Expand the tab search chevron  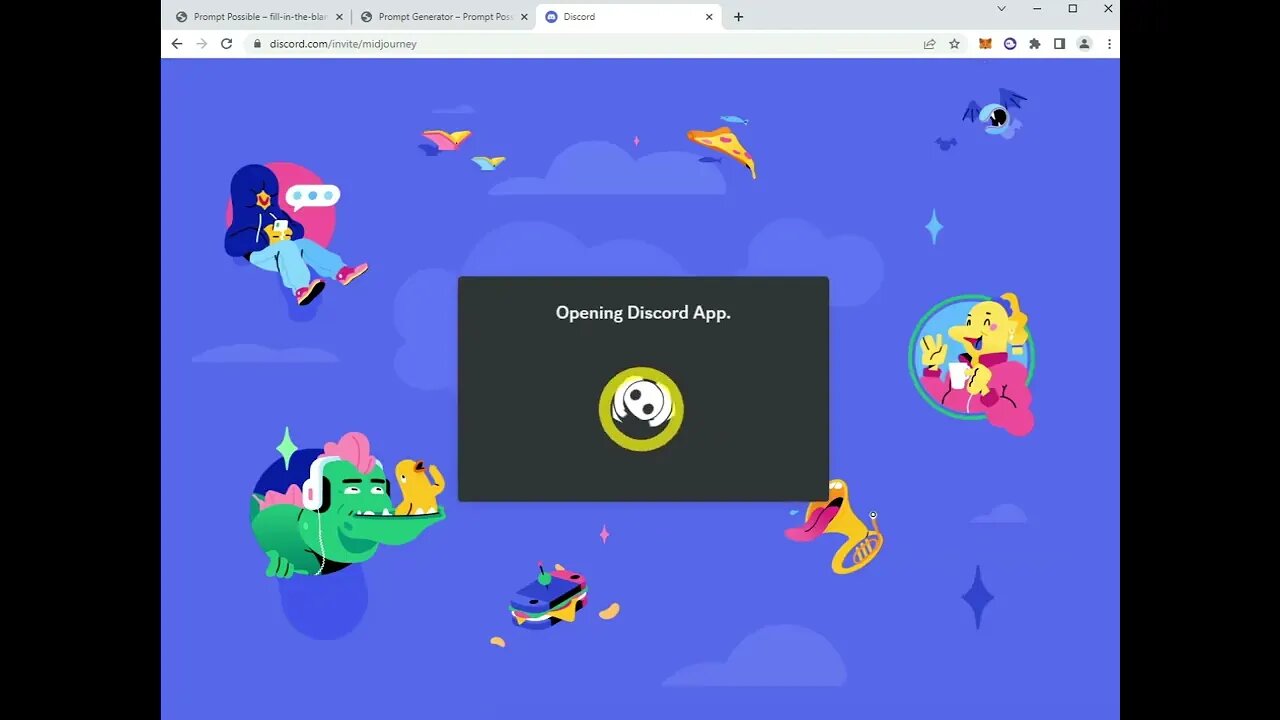[x=1001, y=9]
